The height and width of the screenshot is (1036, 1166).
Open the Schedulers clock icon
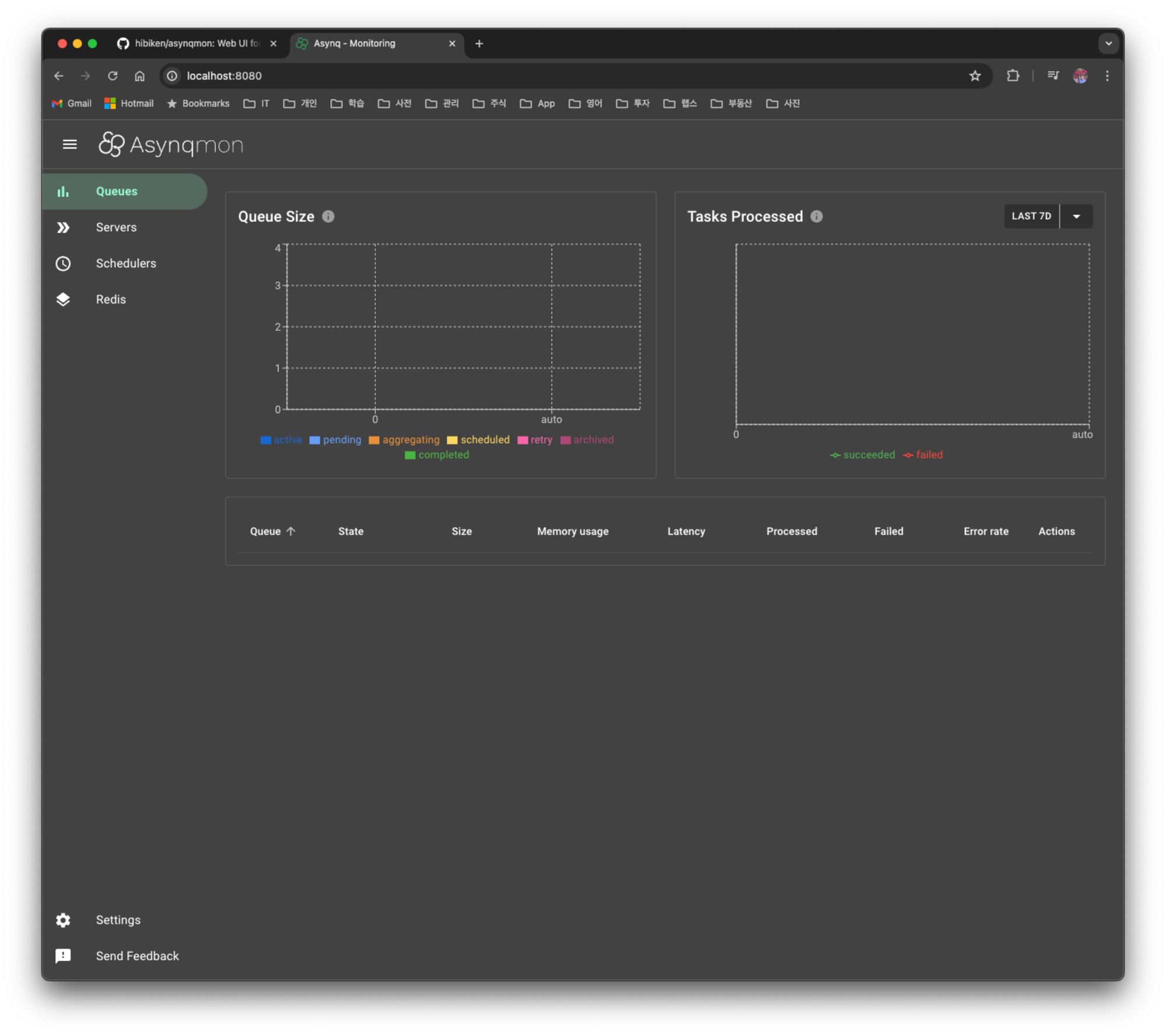(x=63, y=264)
